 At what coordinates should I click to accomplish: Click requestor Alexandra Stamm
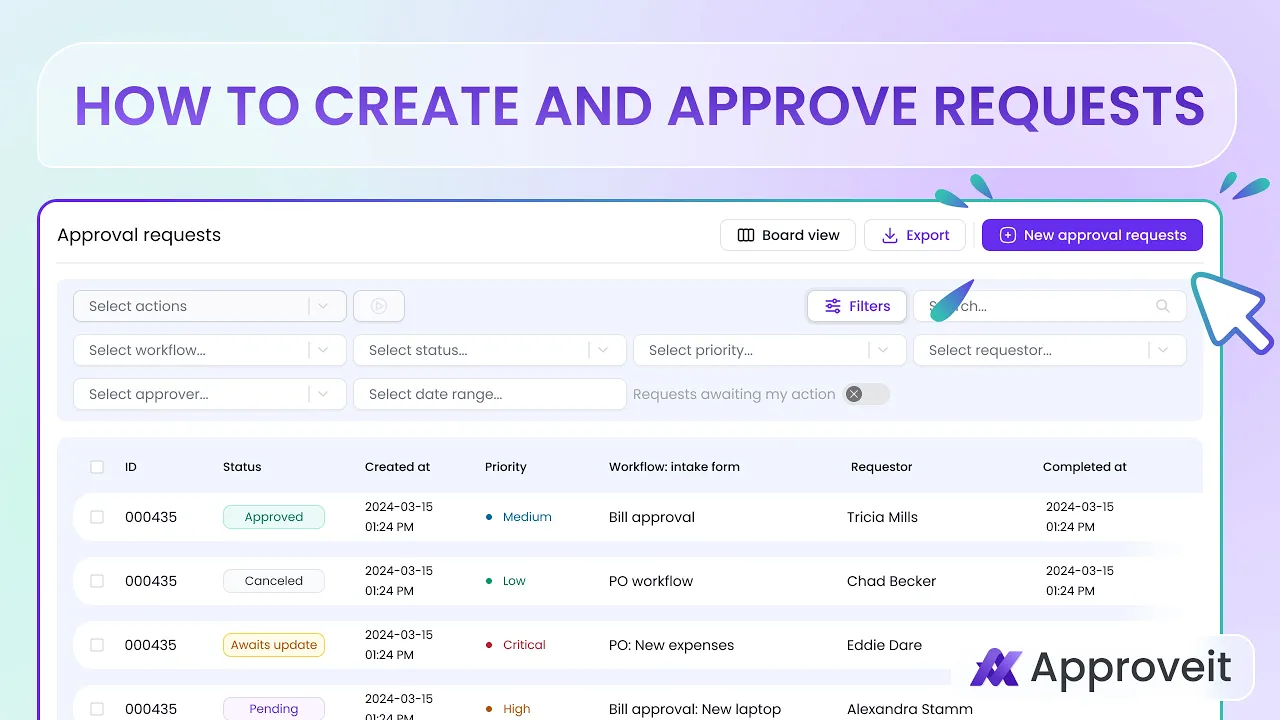pos(910,709)
